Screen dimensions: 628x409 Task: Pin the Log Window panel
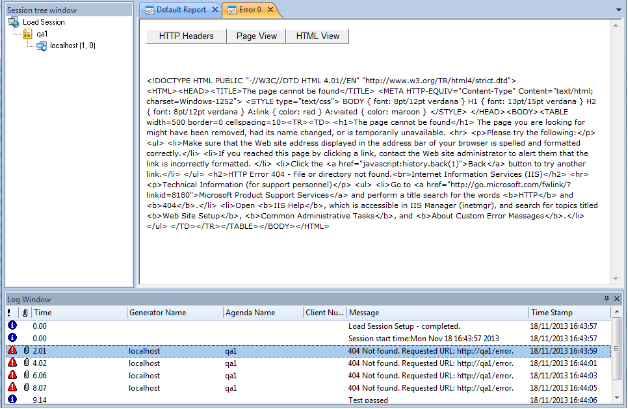(607, 299)
